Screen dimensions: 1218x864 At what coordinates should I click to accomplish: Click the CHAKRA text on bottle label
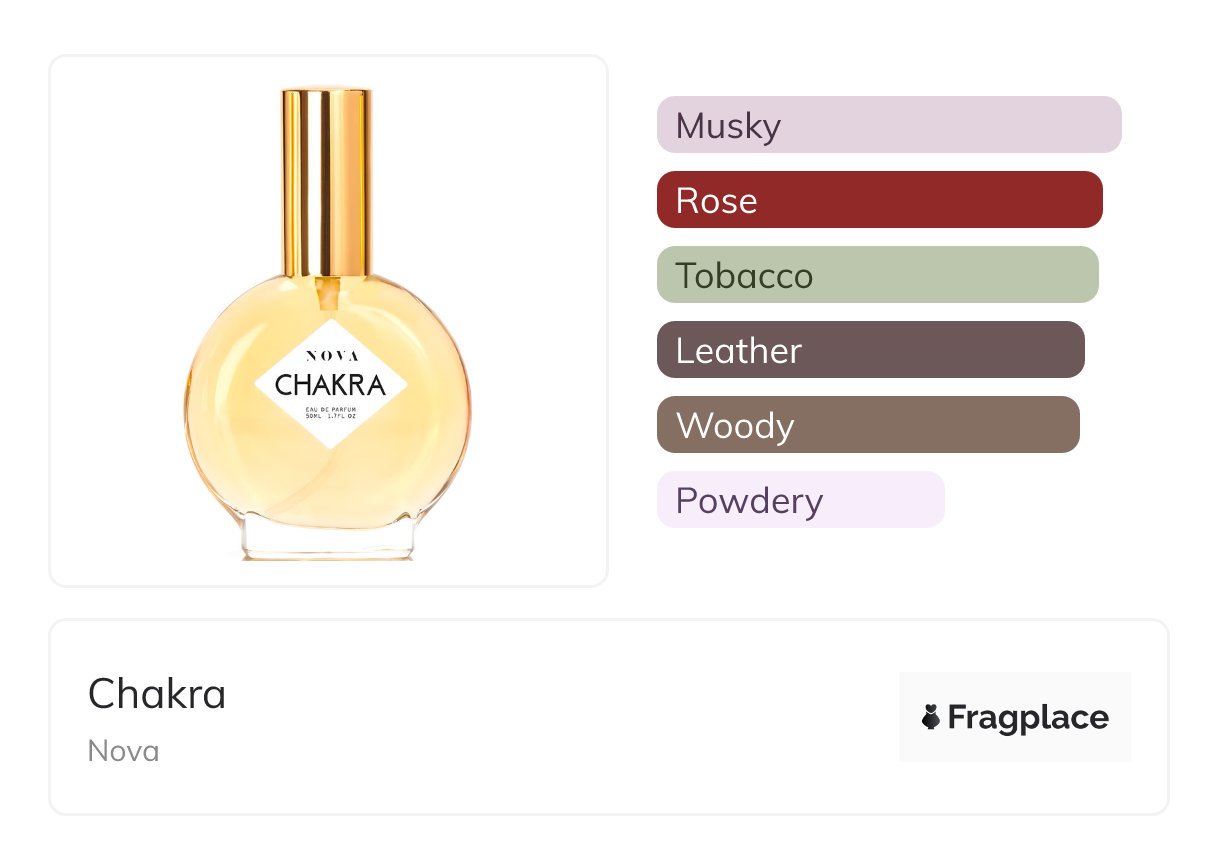(x=330, y=384)
